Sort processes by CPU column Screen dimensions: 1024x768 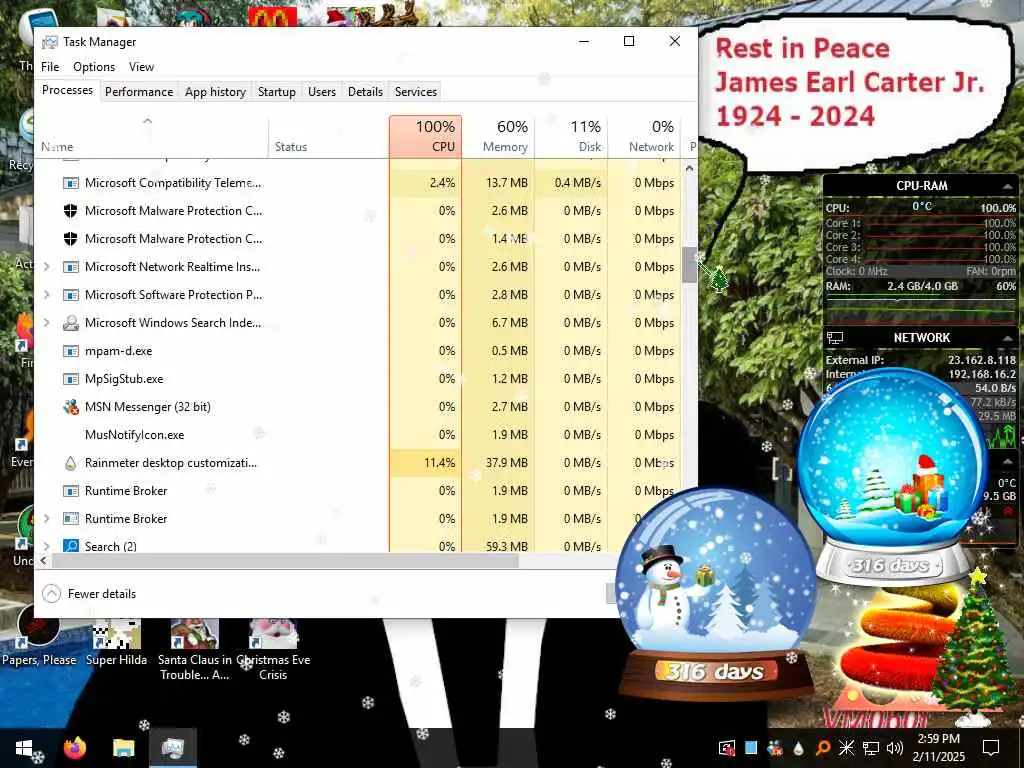pos(425,136)
